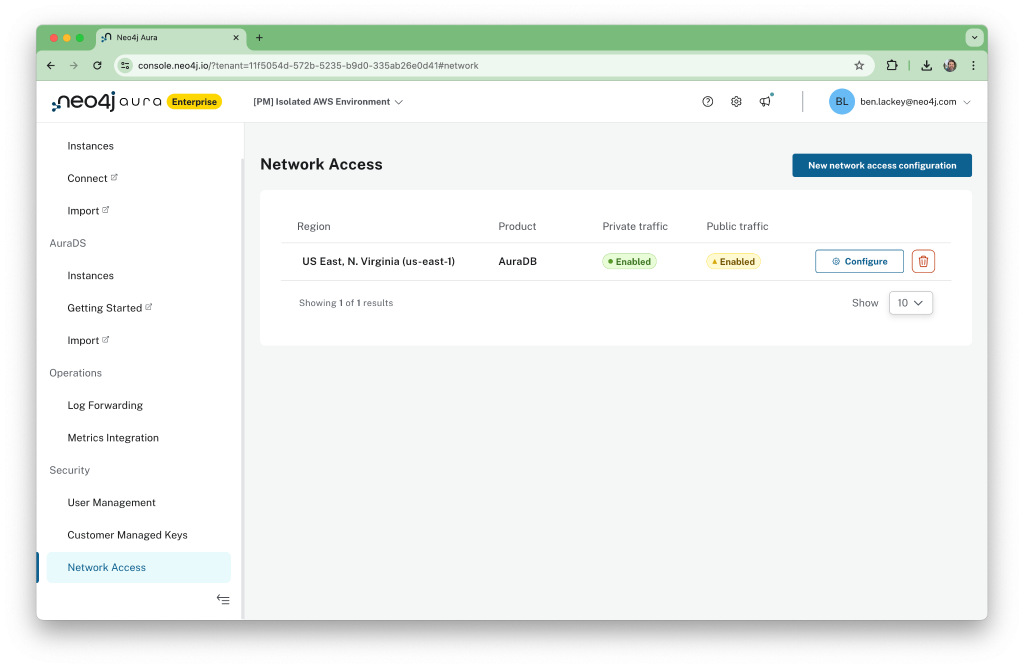
Task: Expand the ben.lackey@neo4j.com account menu
Action: point(900,101)
